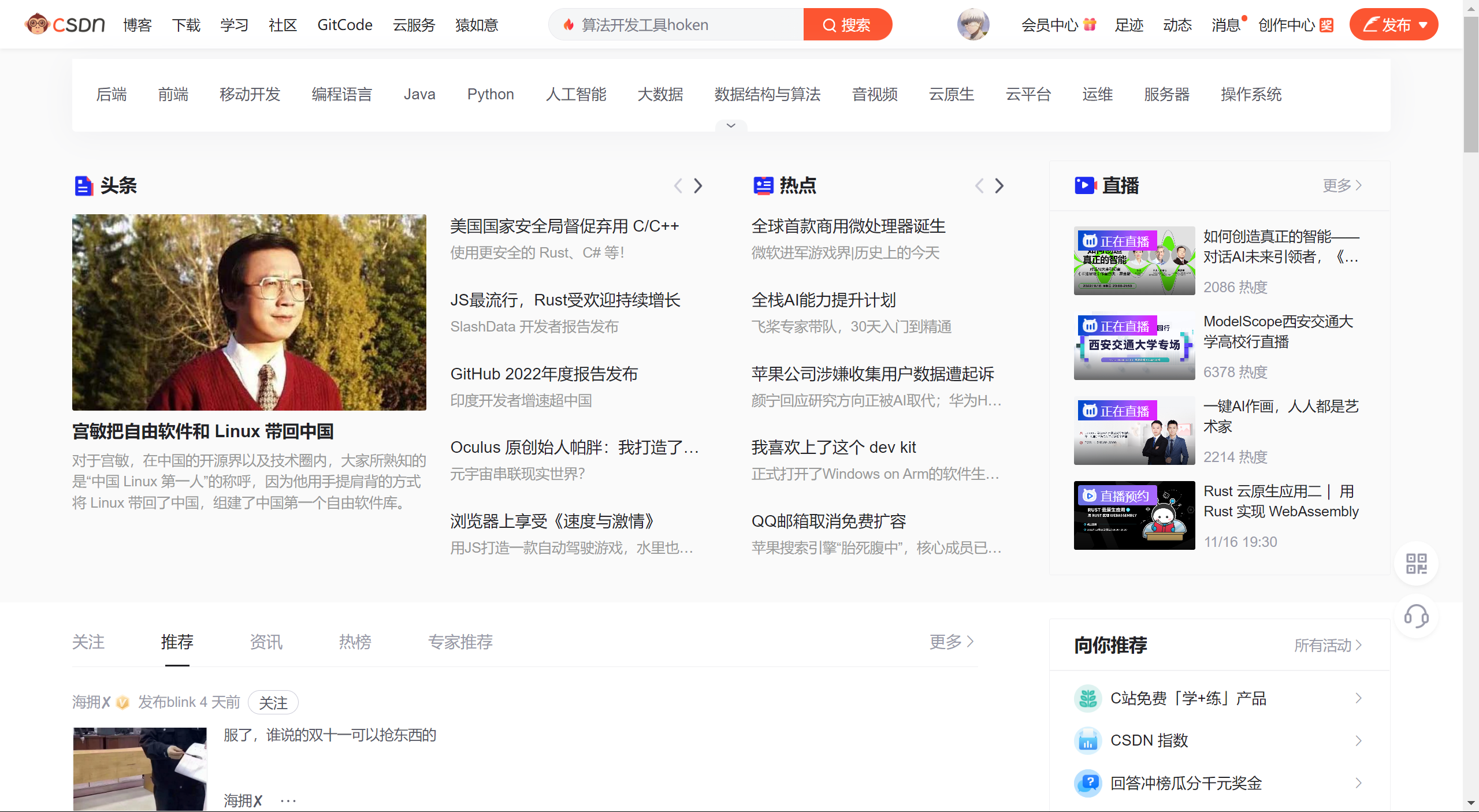Viewport: 1479px width, 812px height.
Task: Open the 发布 dropdown button
Action: coord(1393,24)
